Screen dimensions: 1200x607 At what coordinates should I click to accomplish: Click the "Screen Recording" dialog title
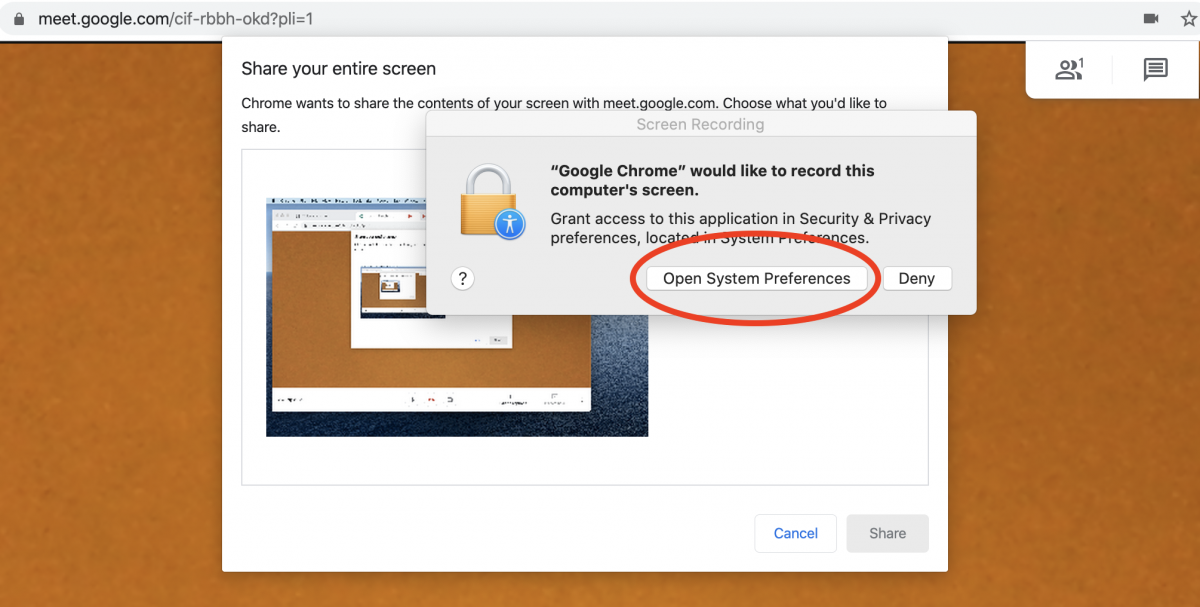coord(700,125)
